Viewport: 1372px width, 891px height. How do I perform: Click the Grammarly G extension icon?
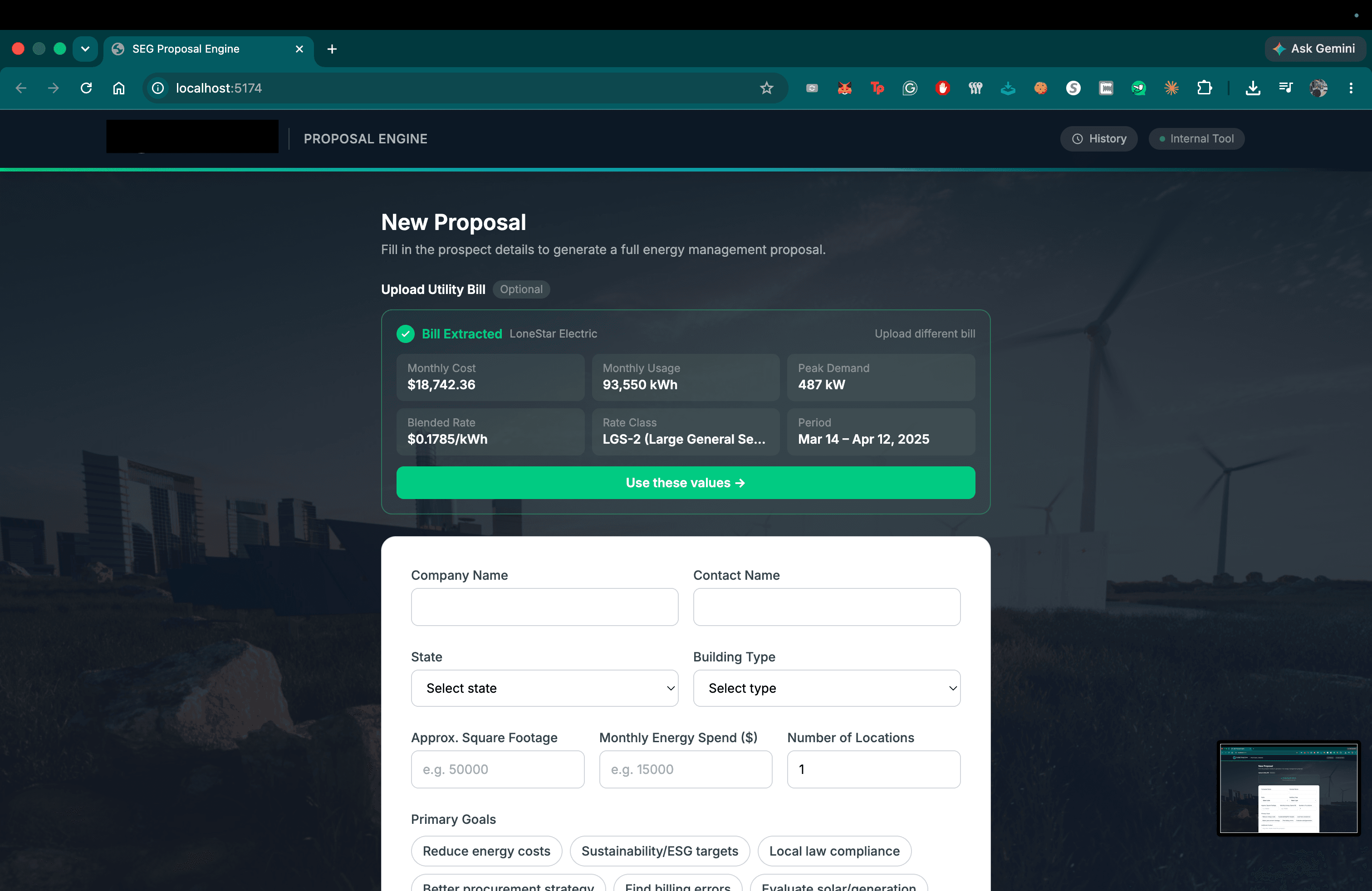coord(910,88)
